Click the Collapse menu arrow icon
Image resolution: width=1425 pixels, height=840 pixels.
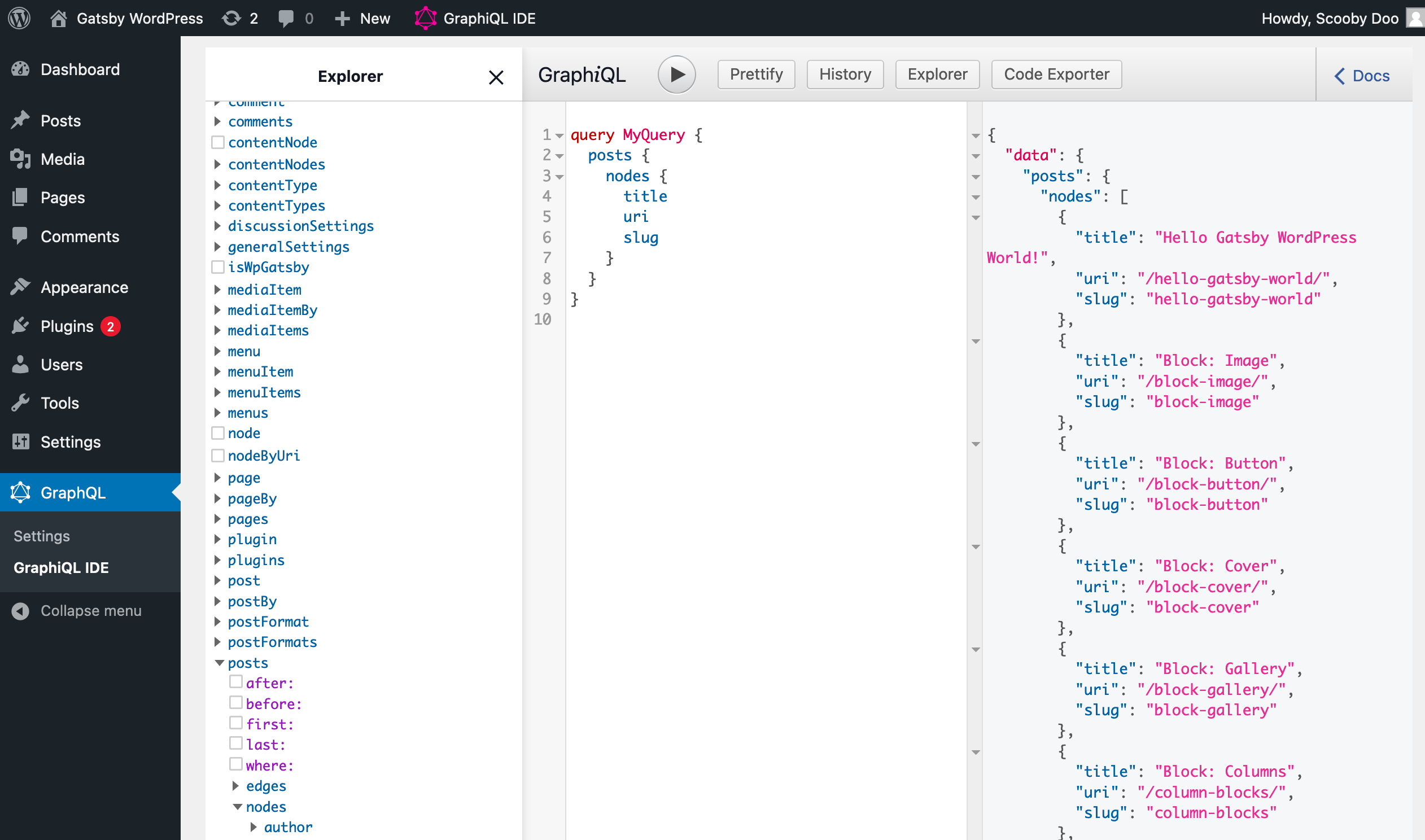[20, 611]
